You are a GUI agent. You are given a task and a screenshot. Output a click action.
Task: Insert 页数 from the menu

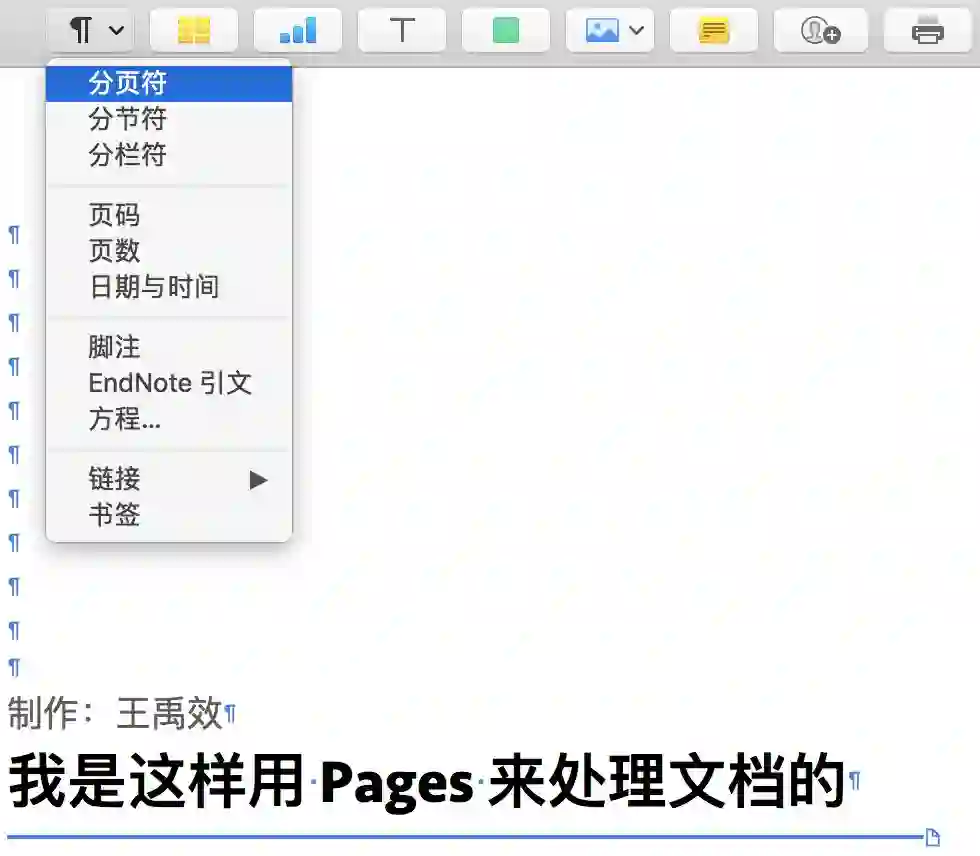click(169, 251)
